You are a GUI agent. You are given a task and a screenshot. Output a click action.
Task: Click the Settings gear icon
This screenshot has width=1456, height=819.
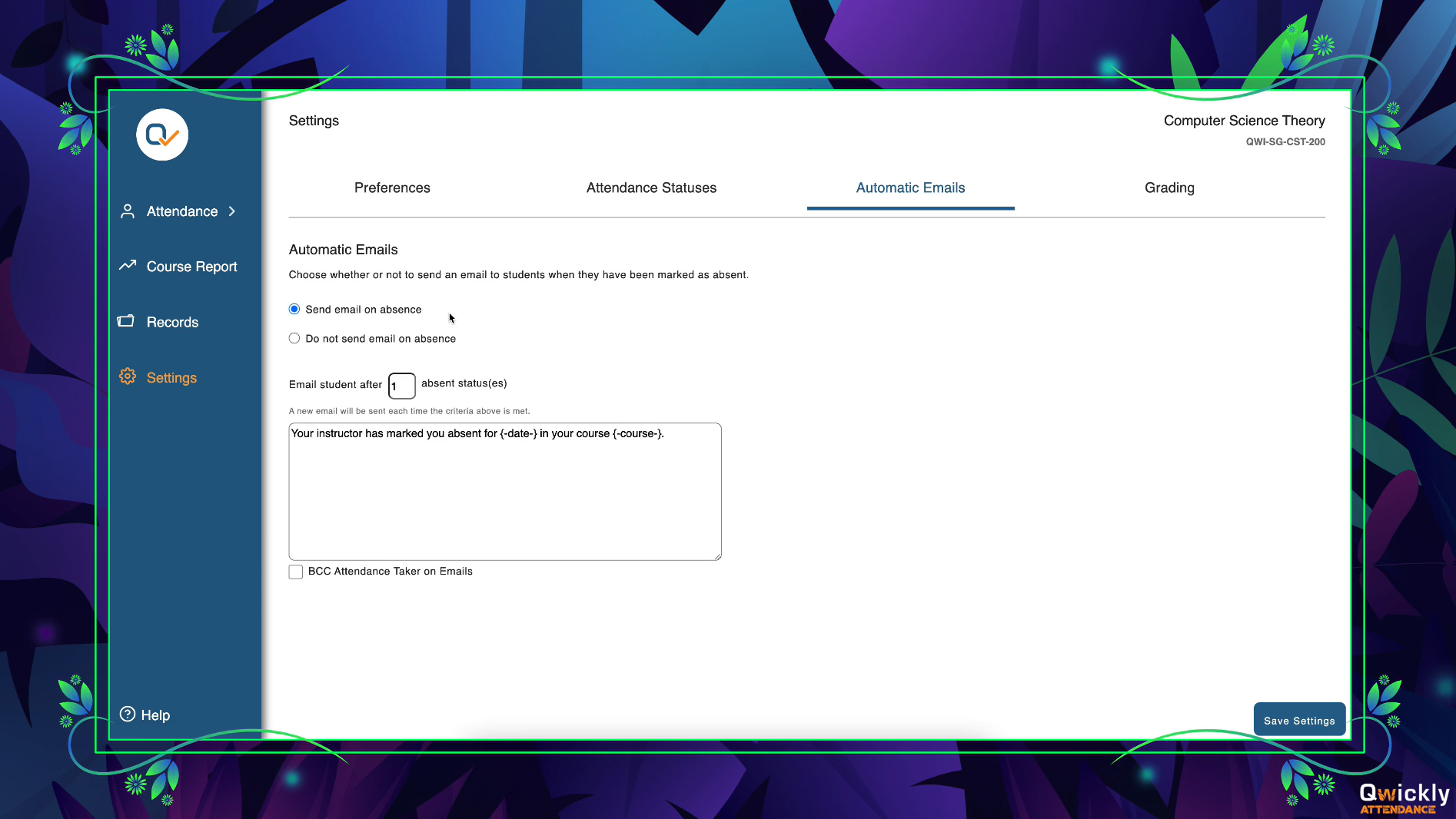coord(128,376)
